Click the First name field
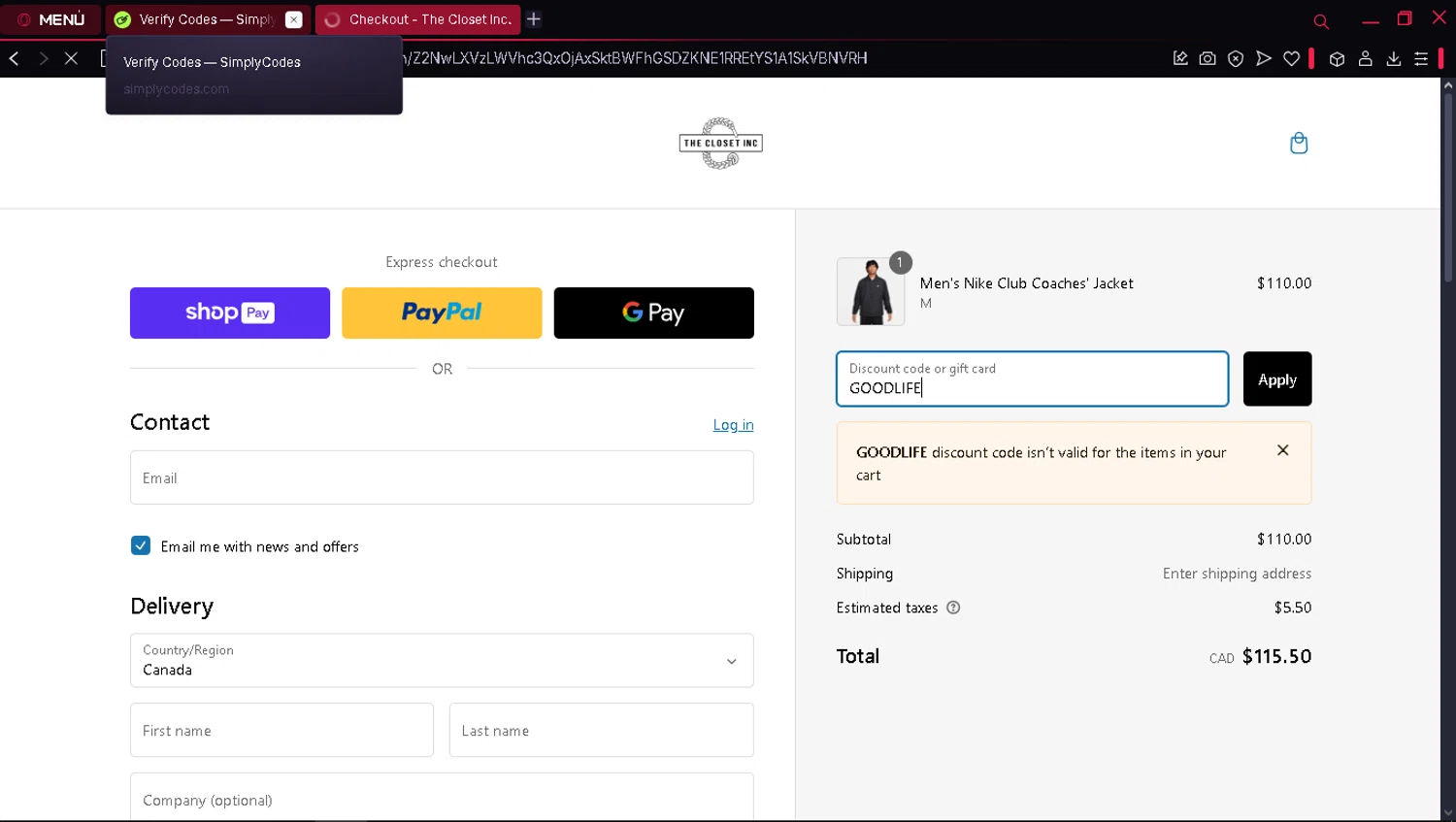1456x822 pixels. [281, 730]
